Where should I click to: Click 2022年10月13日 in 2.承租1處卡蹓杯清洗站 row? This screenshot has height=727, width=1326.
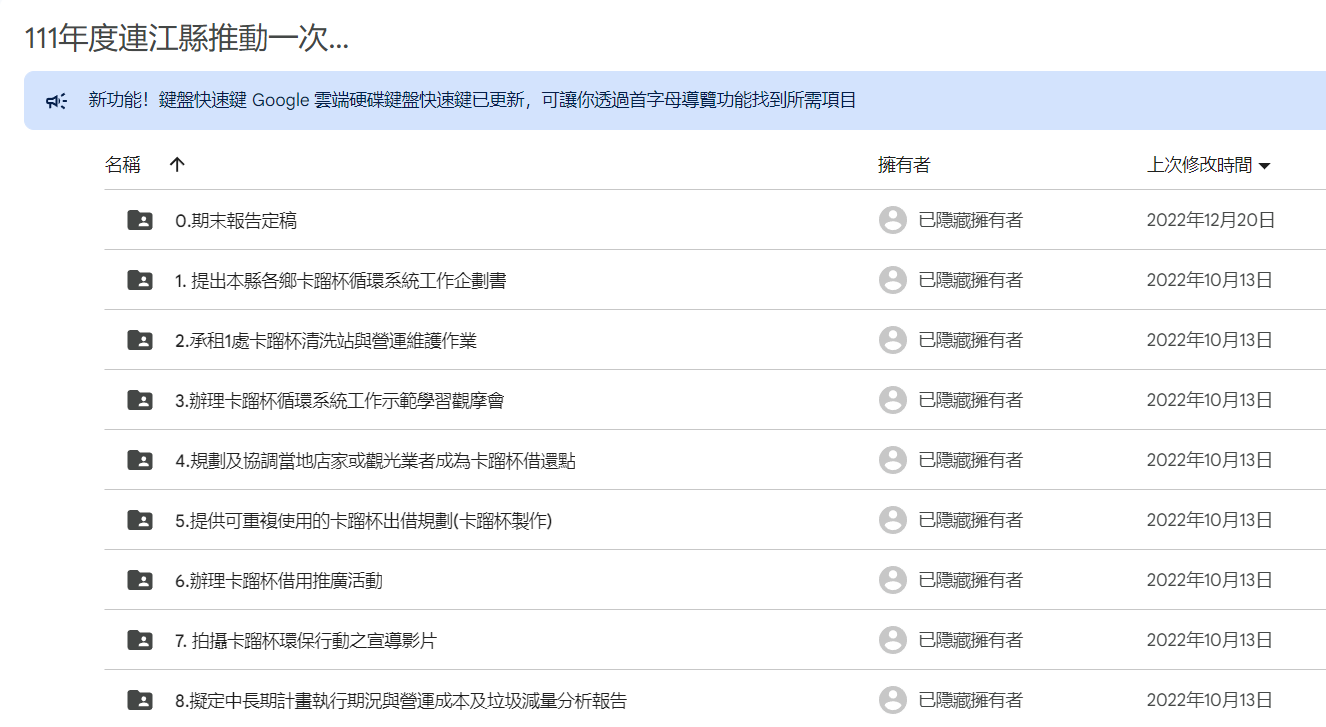point(1209,340)
